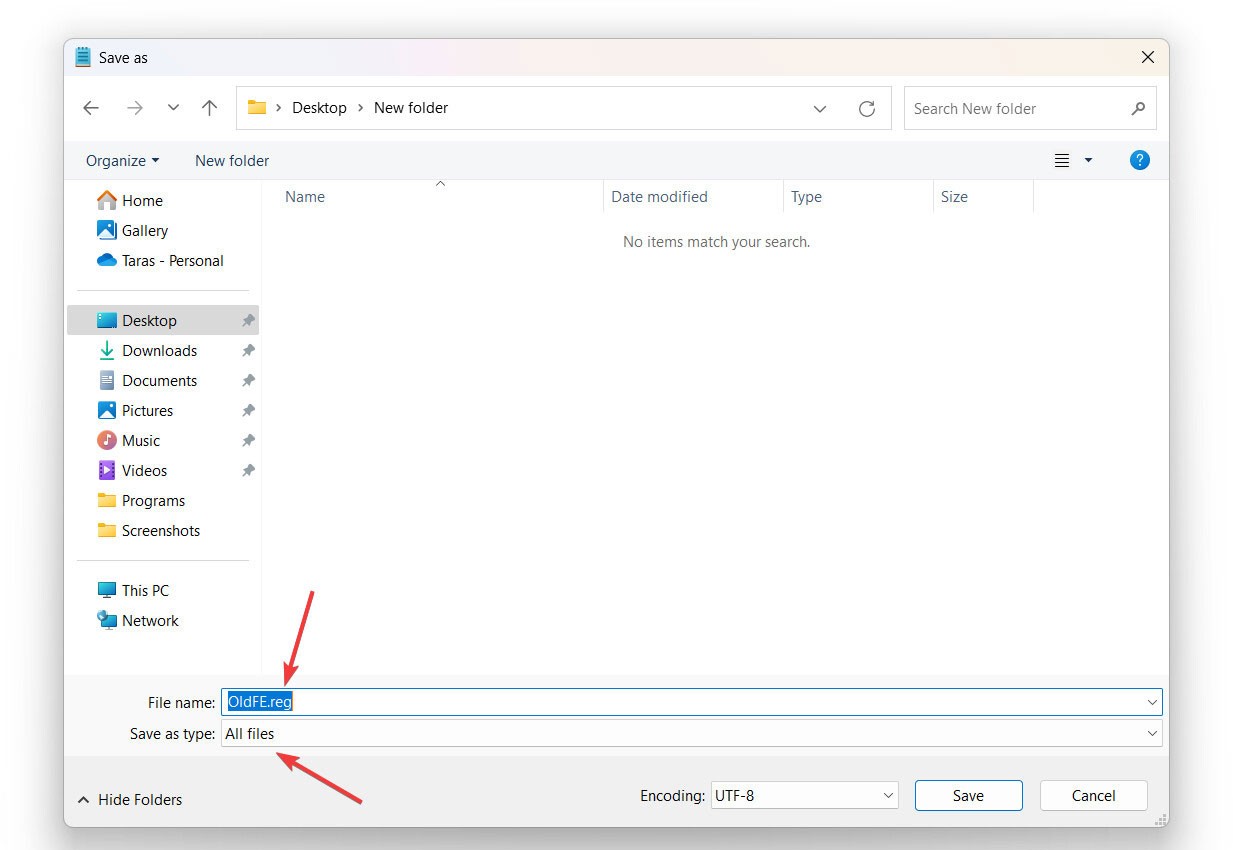Refresh the New folder view
1233x850 pixels.
[867, 109]
